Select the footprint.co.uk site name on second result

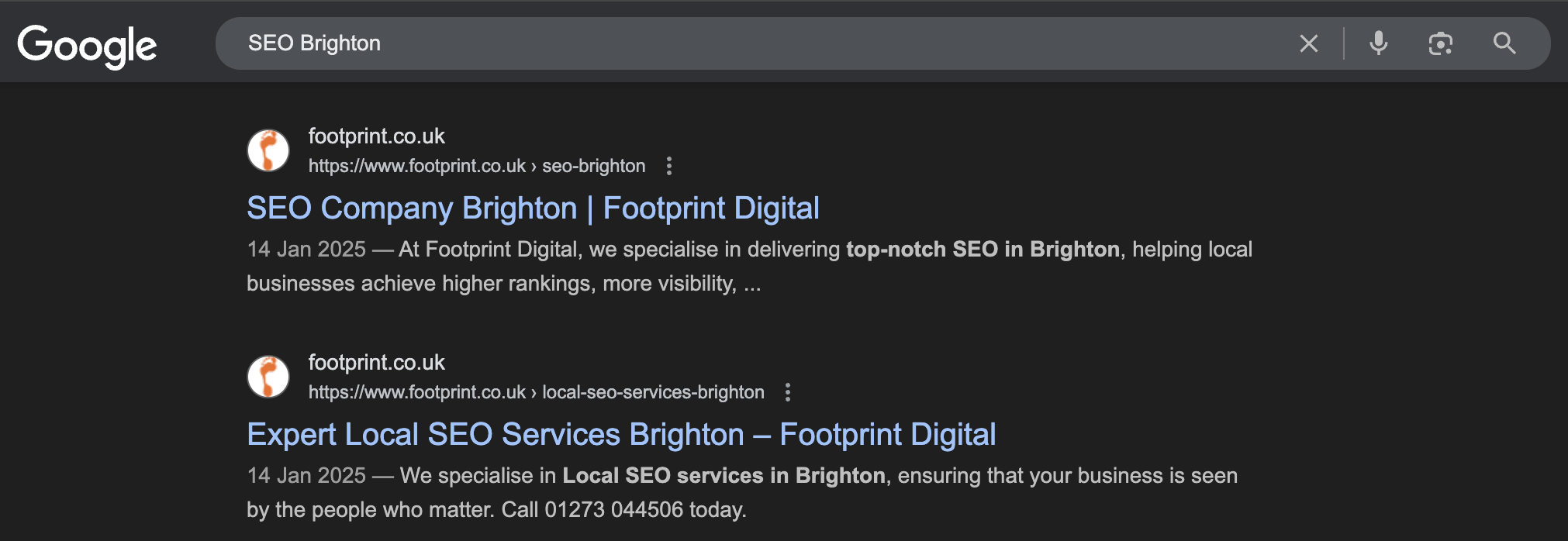point(375,362)
